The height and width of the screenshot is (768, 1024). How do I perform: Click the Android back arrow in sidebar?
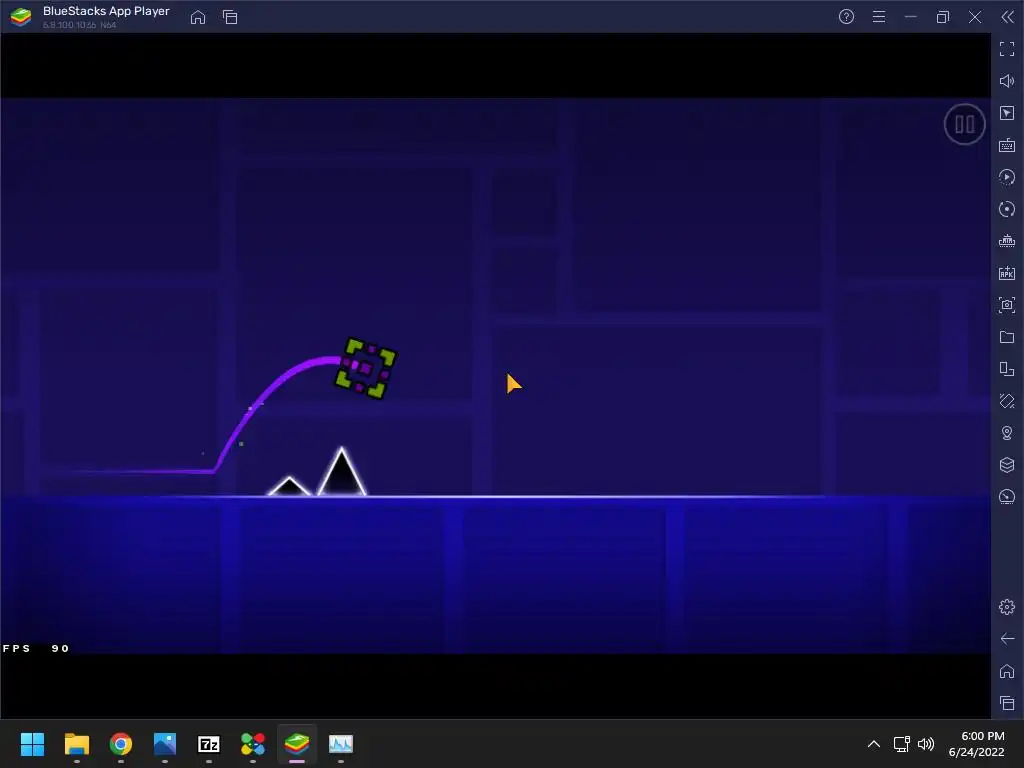pos(1007,639)
